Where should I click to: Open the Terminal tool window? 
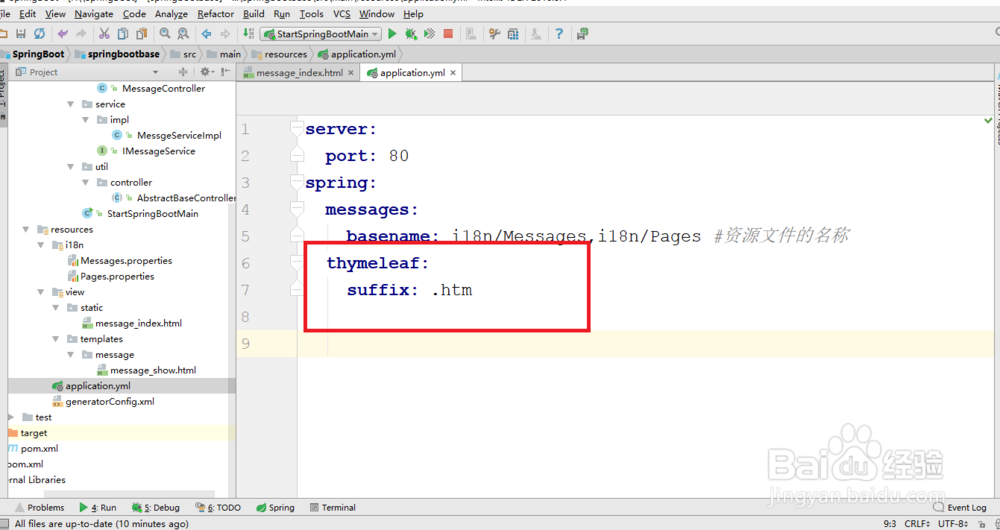click(x=332, y=508)
